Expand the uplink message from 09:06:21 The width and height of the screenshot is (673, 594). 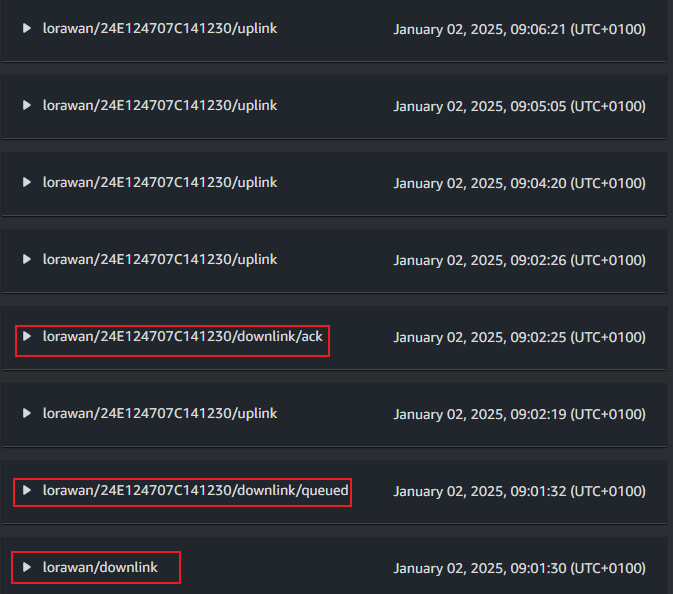[27, 28]
